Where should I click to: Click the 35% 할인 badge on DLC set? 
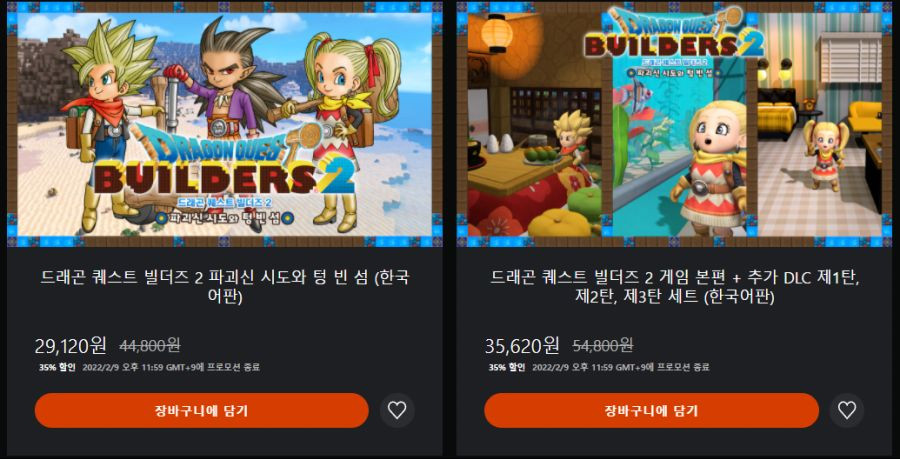507,368
